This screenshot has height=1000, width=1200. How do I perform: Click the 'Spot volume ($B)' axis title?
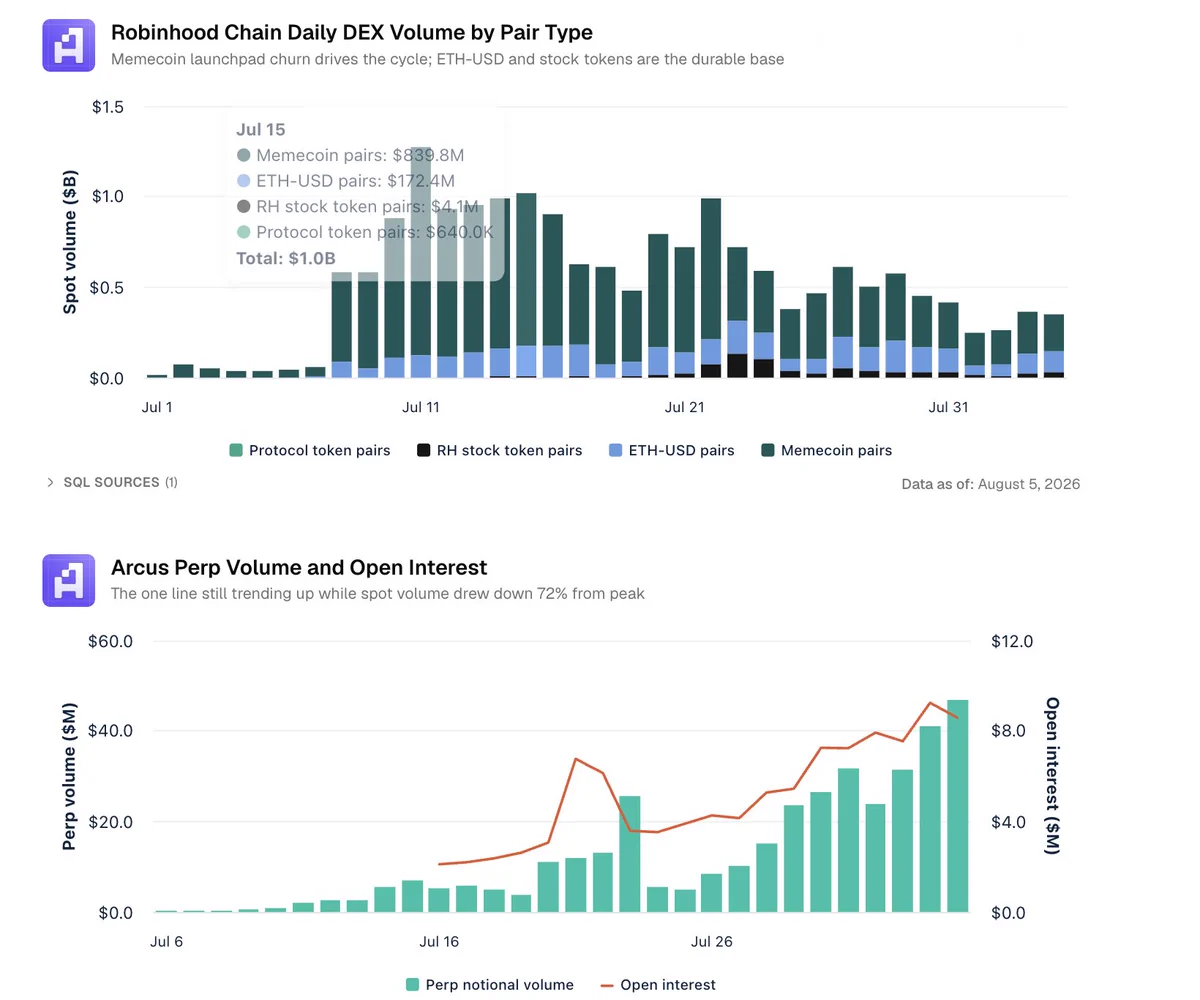coord(70,241)
